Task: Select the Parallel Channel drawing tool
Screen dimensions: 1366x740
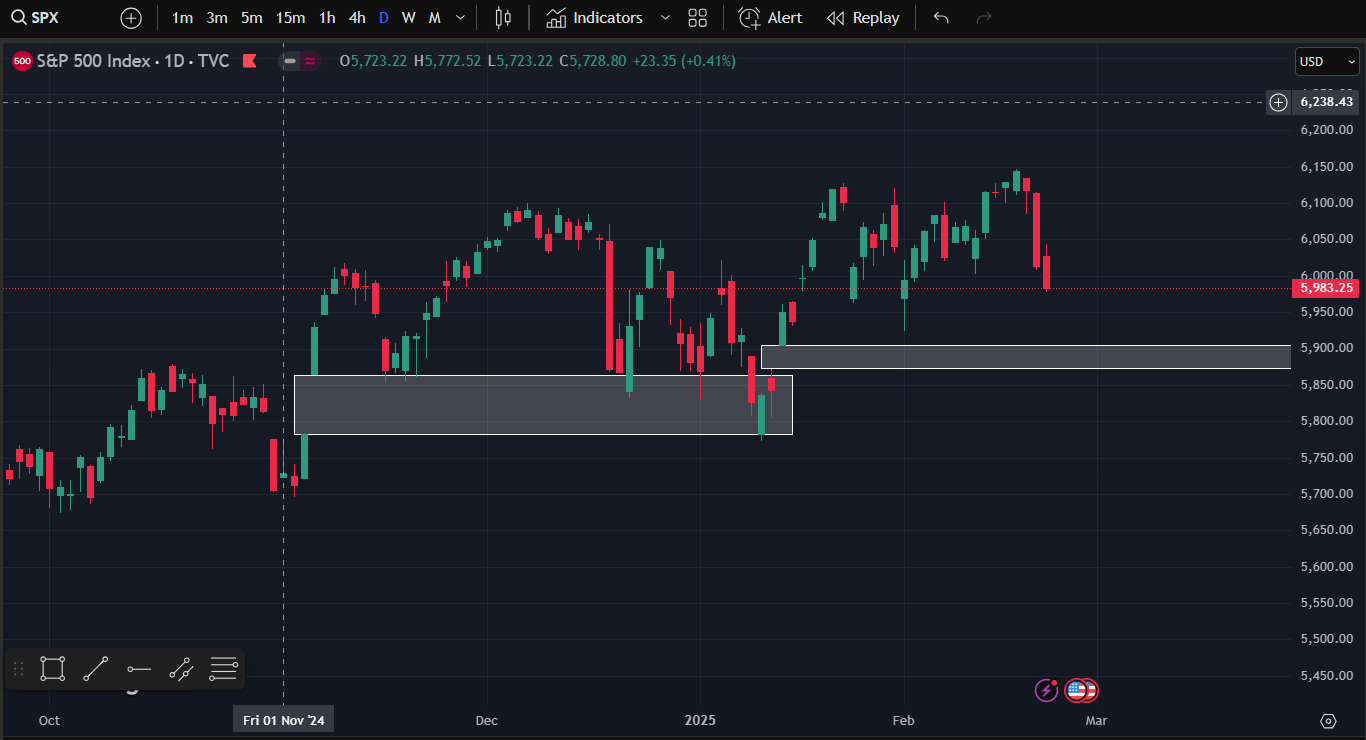Action: (x=181, y=669)
